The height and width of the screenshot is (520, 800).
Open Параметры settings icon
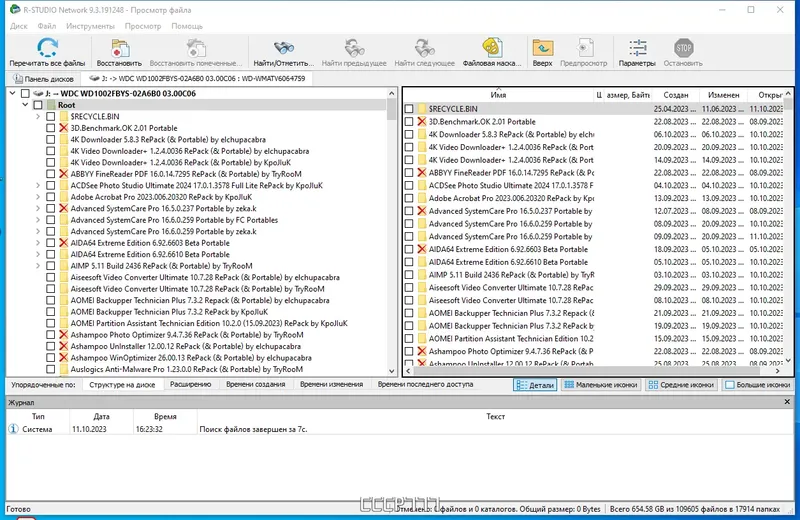(x=637, y=48)
